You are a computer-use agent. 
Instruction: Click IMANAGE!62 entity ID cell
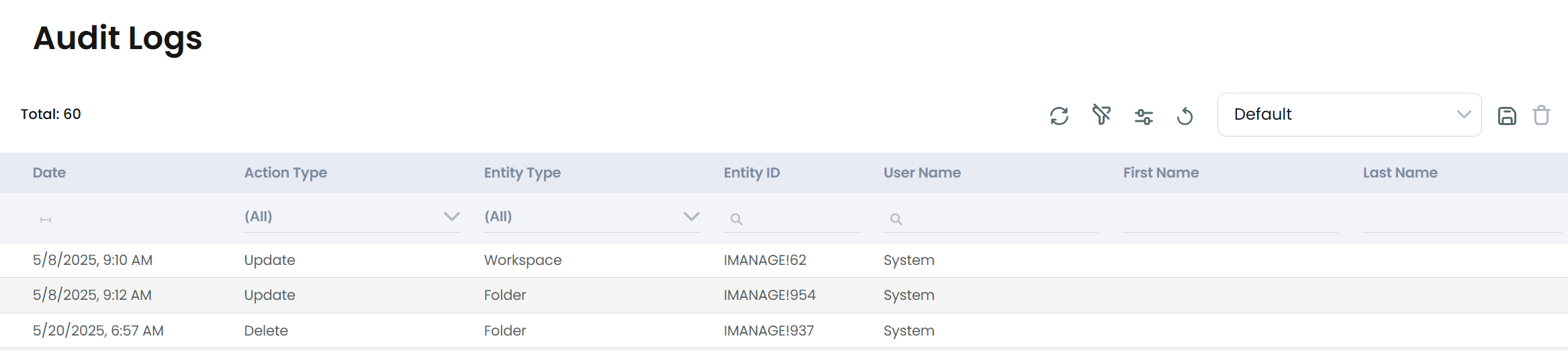click(x=765, y=260)
